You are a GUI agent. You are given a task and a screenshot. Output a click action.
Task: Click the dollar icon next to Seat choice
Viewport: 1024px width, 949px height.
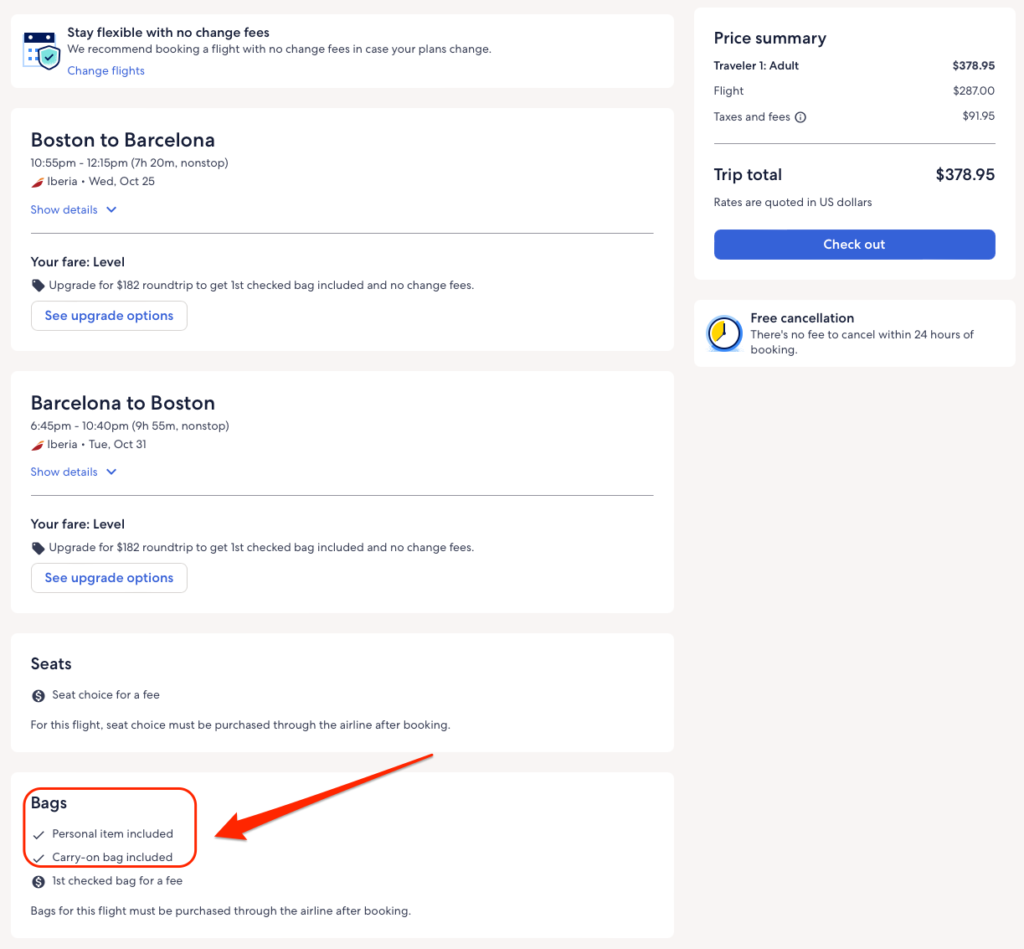pyautogui.click(x=38, y=695)
